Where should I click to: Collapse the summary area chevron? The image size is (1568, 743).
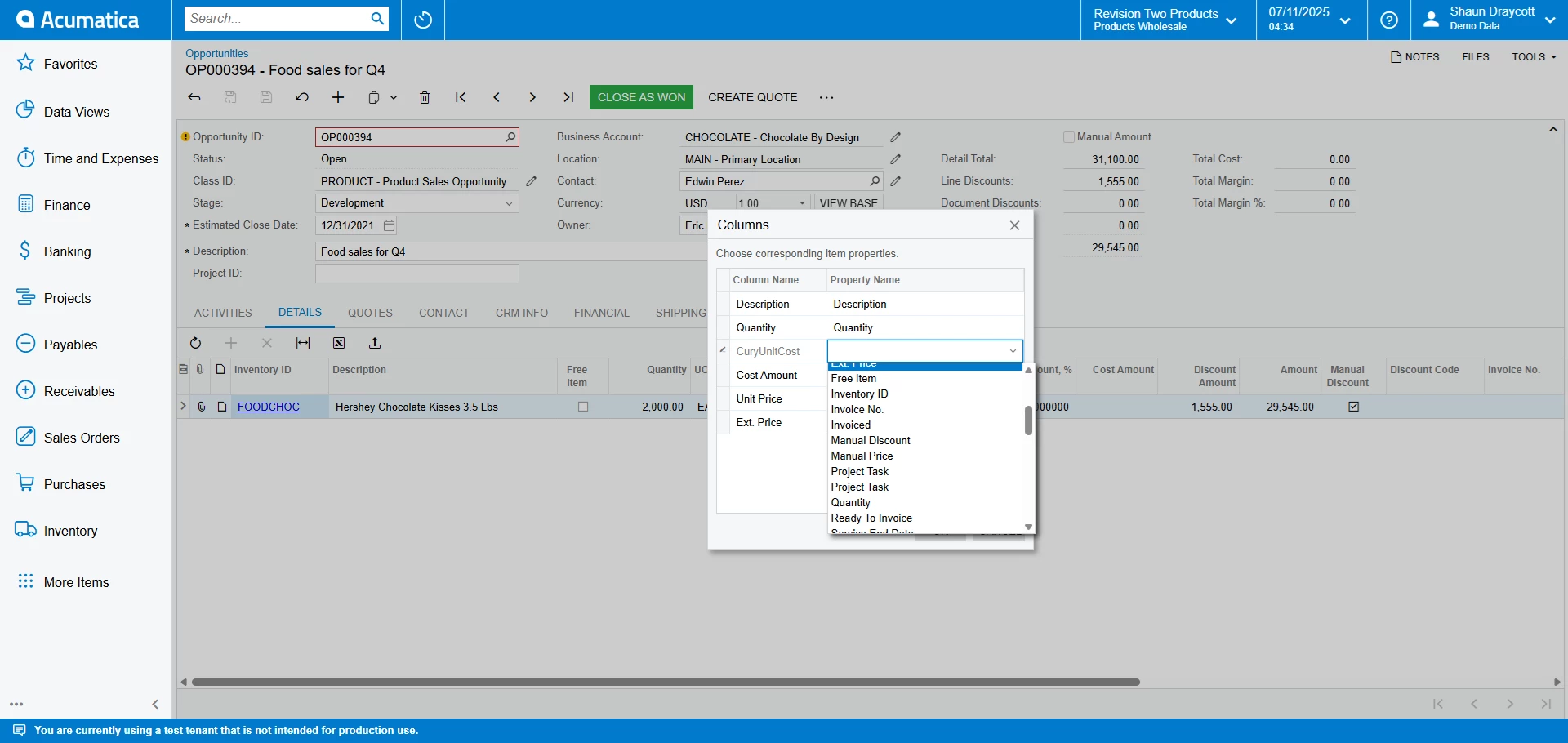tap(1553, 129)
